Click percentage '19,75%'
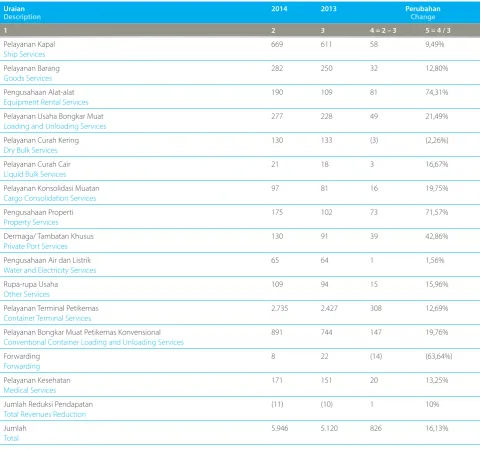The image size is (480, 450). pos(437,188)
